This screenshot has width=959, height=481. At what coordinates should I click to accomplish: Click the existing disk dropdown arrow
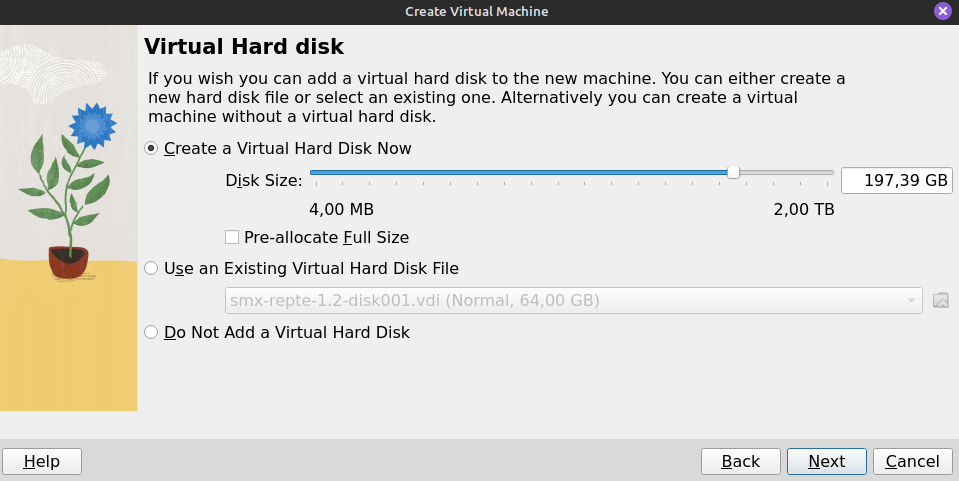pos(911,300)
